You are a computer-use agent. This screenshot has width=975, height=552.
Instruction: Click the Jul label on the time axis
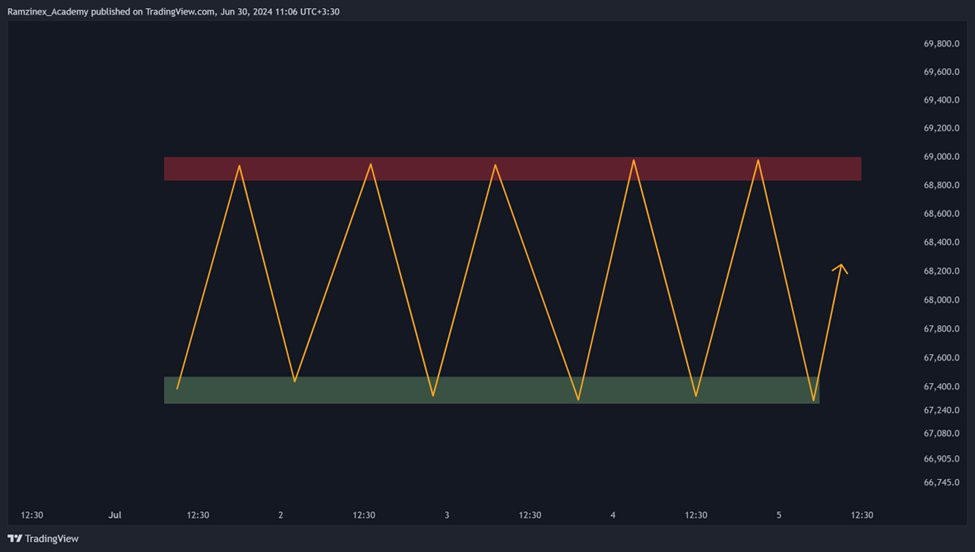[115, 515]
